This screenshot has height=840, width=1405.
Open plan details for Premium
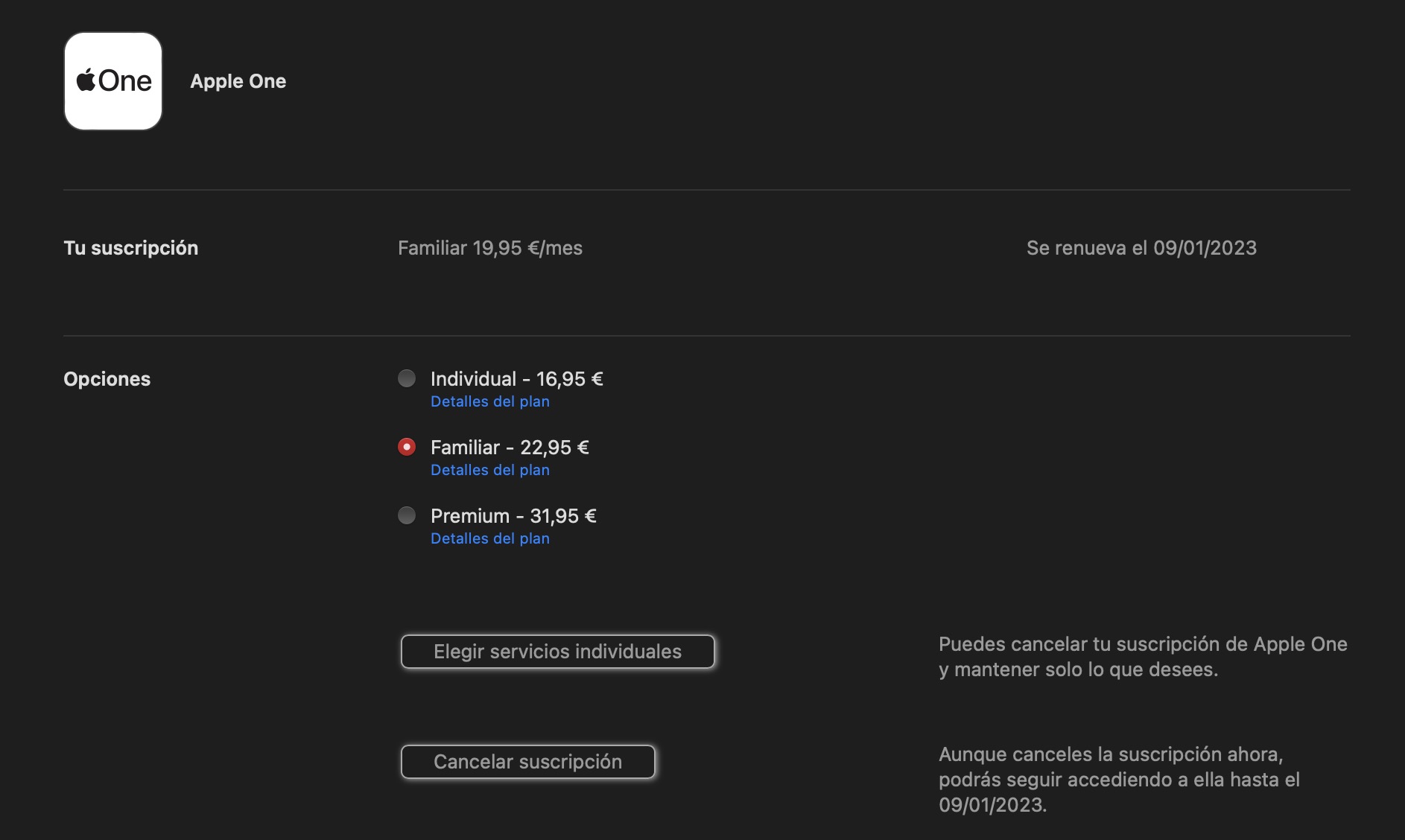490,538
